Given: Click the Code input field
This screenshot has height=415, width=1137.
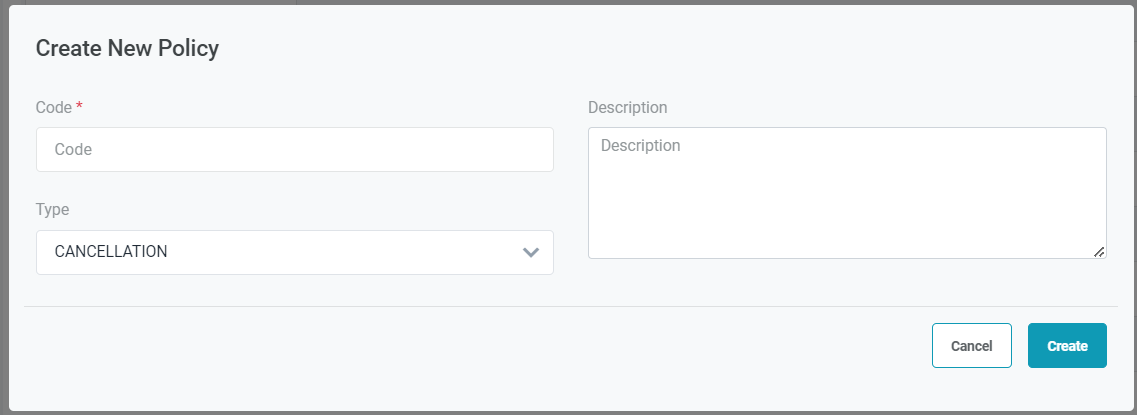Looking at the screenshot, I should (x=294, y=149).
